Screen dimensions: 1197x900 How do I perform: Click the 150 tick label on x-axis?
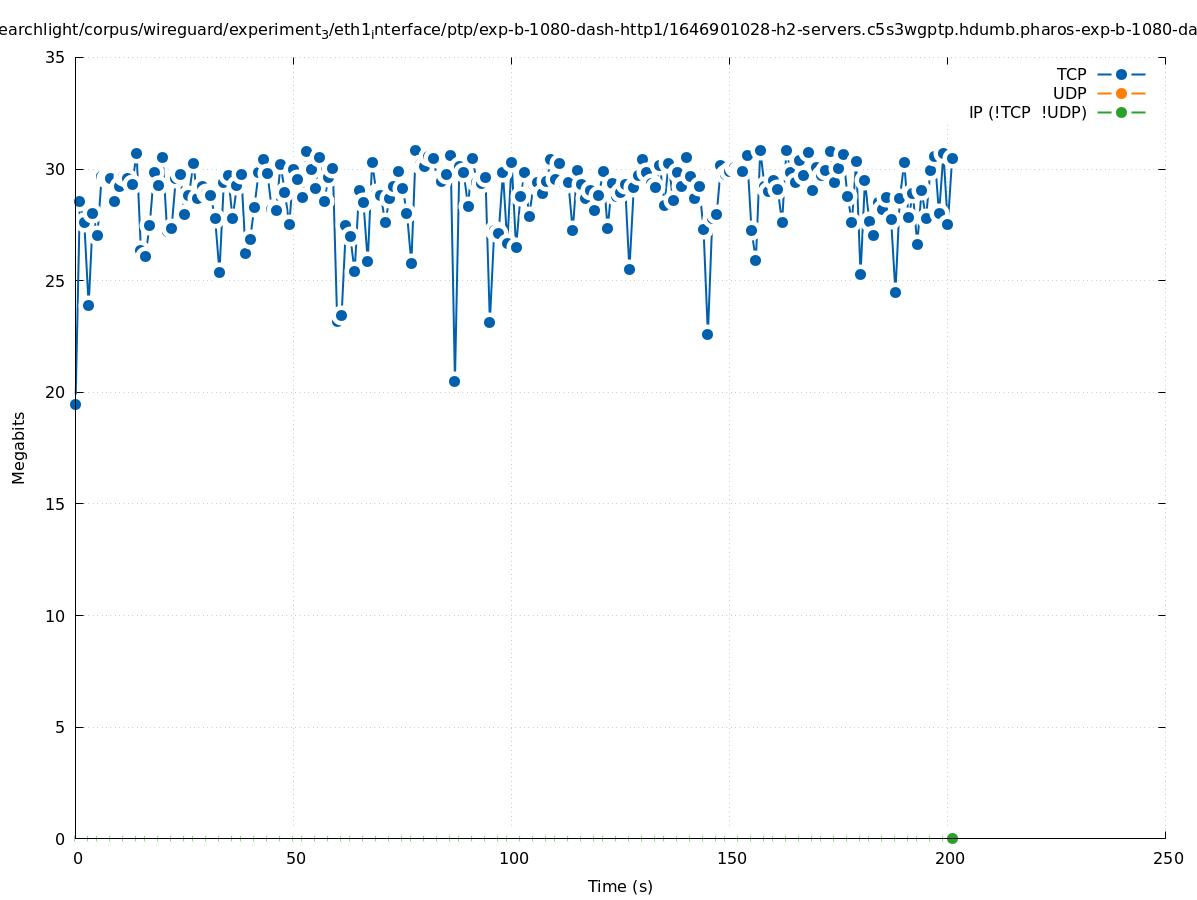click(731, 858)
